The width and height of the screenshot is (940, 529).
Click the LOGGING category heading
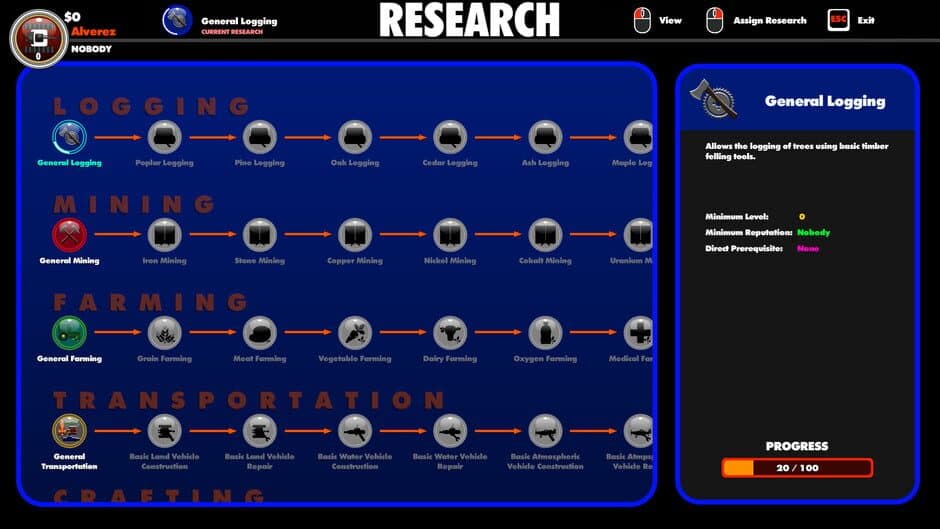(x=151, y=106)
